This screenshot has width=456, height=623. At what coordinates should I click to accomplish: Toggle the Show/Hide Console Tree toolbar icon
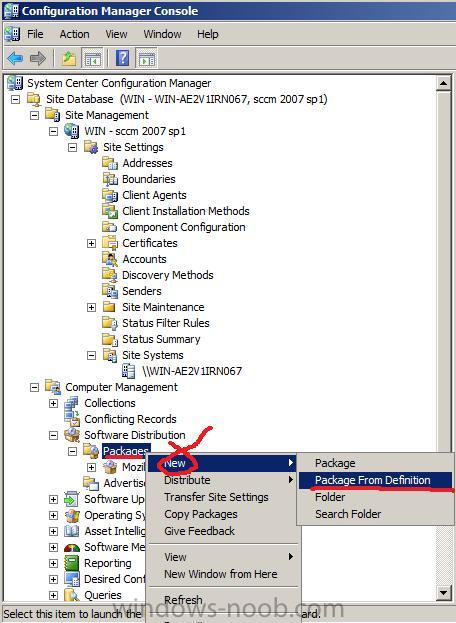tap(92, 59)
